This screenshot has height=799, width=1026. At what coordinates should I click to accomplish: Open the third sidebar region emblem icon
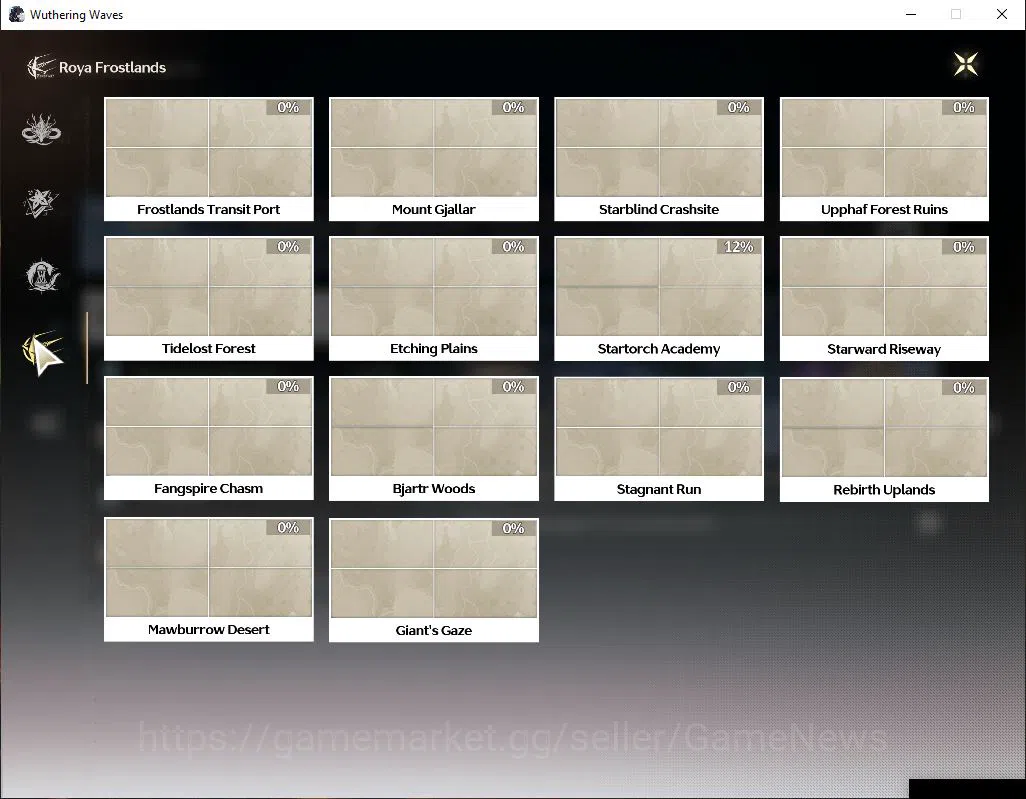tap(43, 275)
